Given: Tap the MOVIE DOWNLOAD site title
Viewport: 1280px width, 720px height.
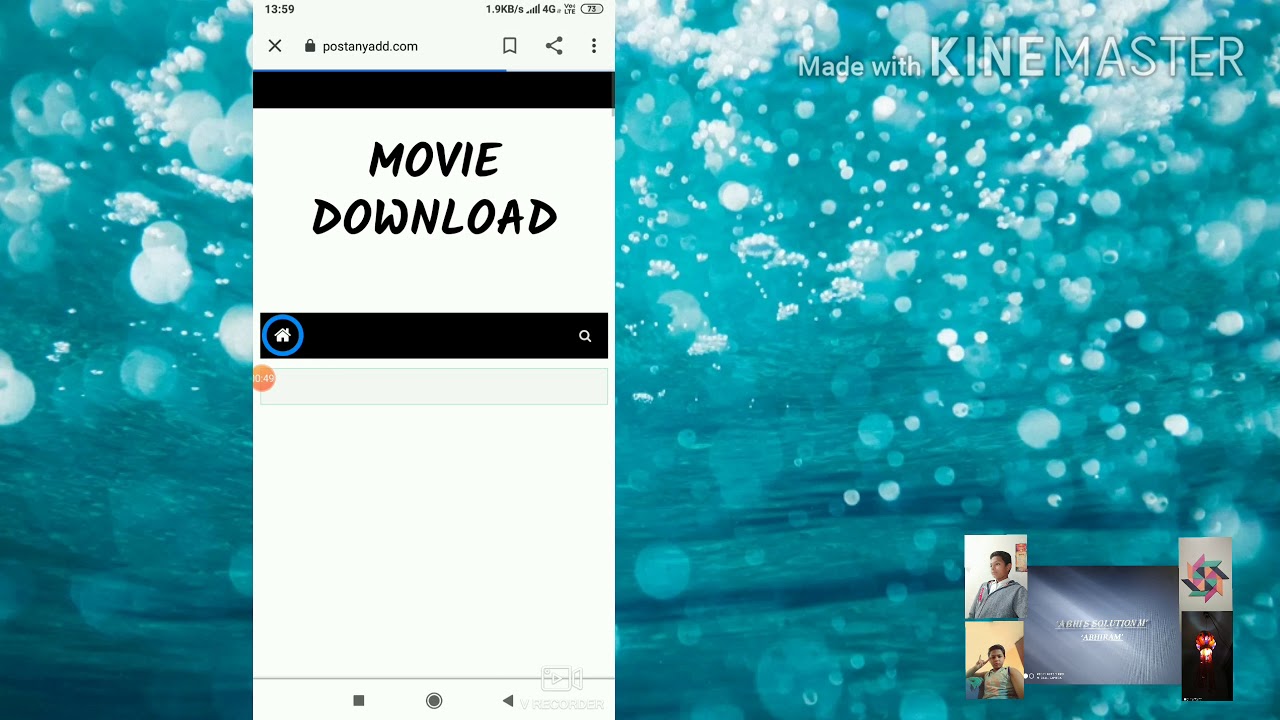Looking at the screenshot, I should [x=434, y=189].
